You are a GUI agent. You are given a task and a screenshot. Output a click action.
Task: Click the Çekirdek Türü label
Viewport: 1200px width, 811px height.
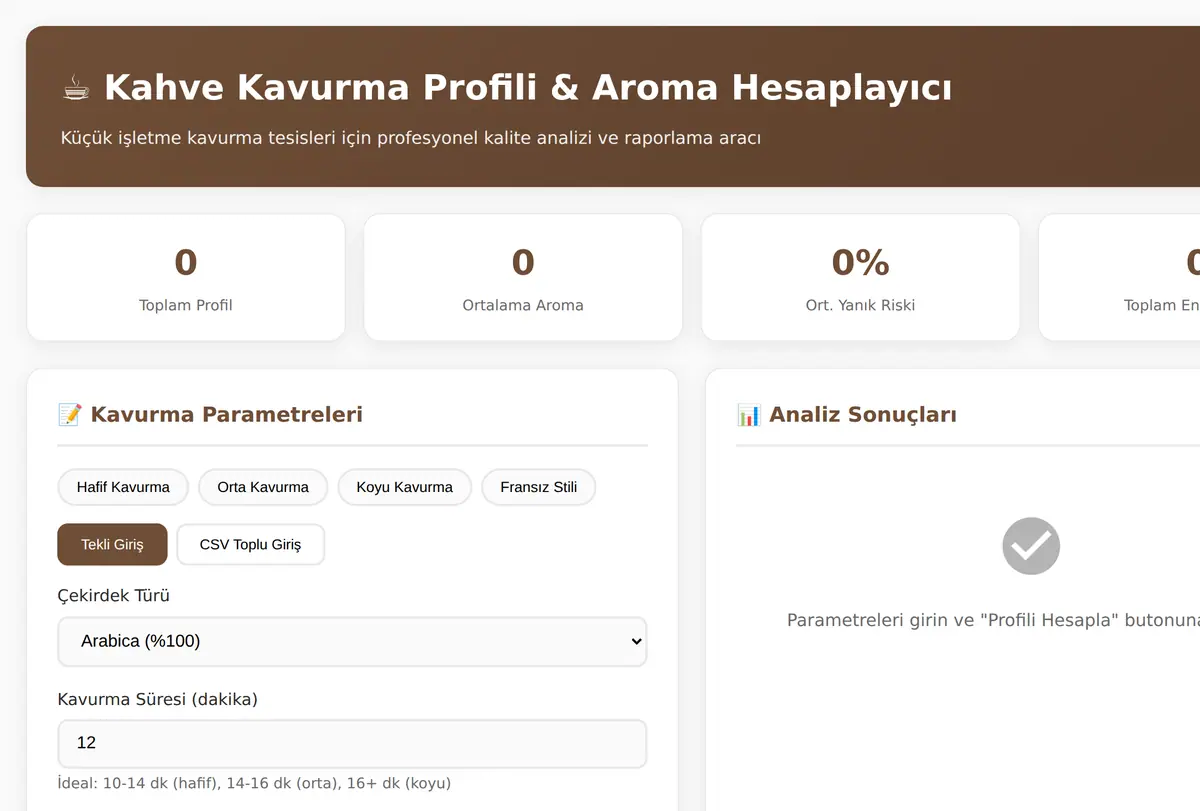pos(114,595)
